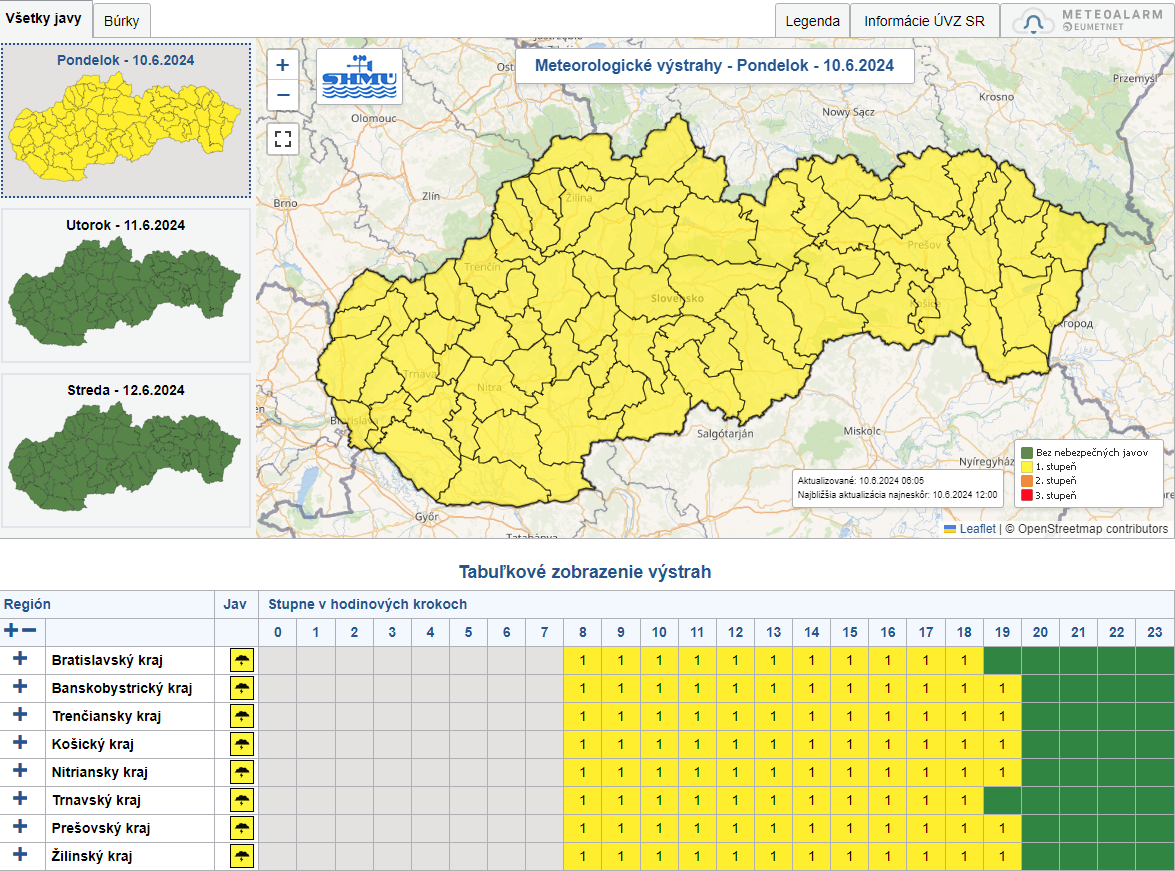
Task: Open the Leaflet attribution link
Action: (x=977, y=529)
